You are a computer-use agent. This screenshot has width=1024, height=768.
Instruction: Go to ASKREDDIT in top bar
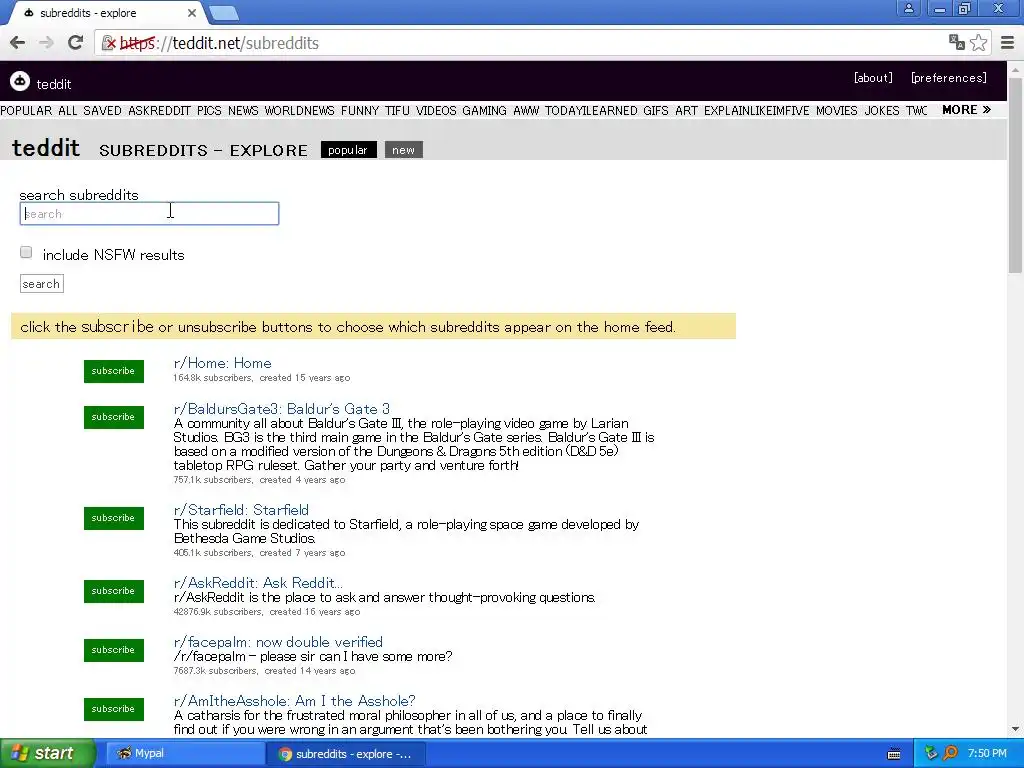(159, 110)
